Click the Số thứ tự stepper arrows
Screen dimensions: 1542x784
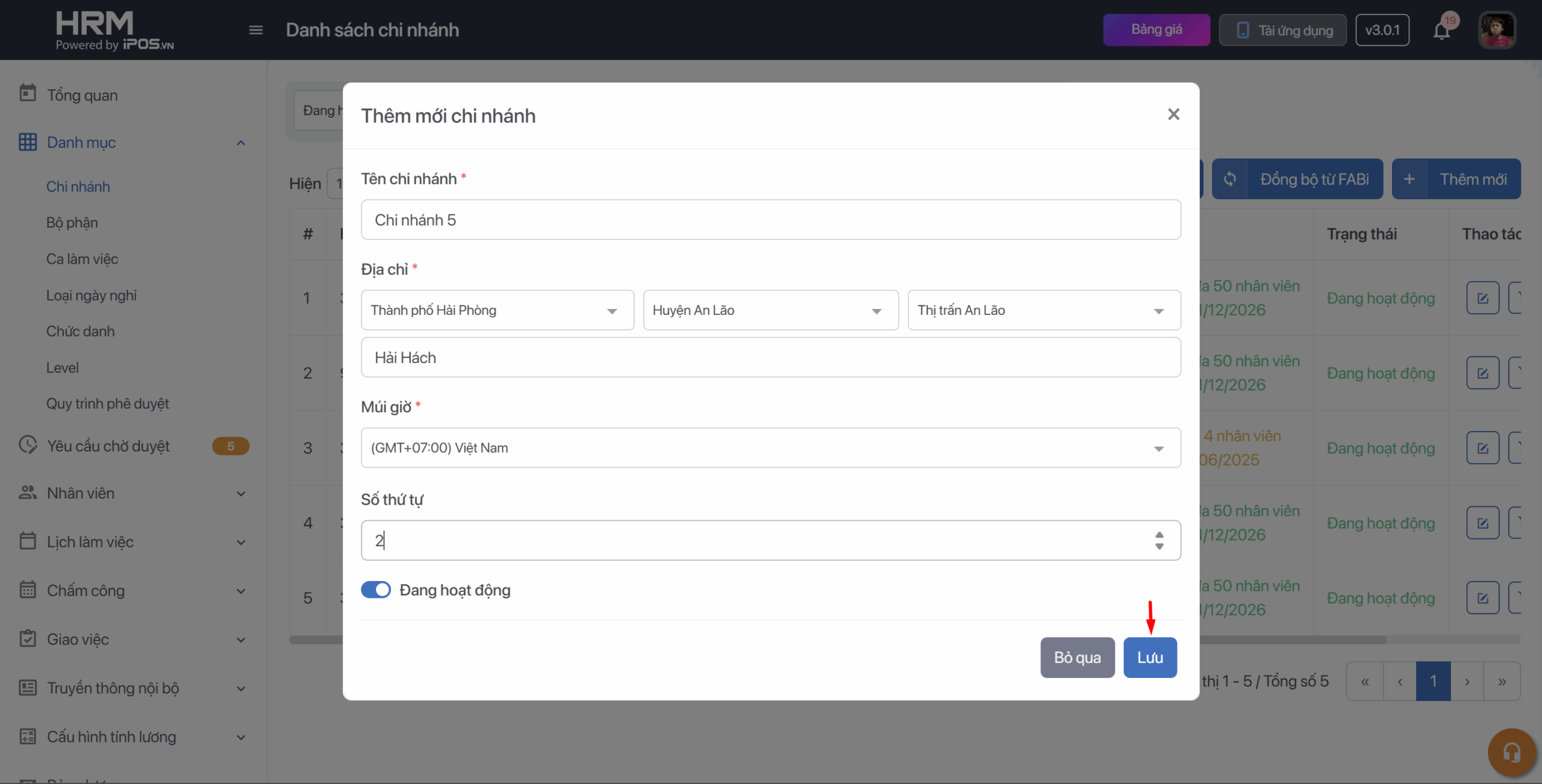click(1159, 540)
